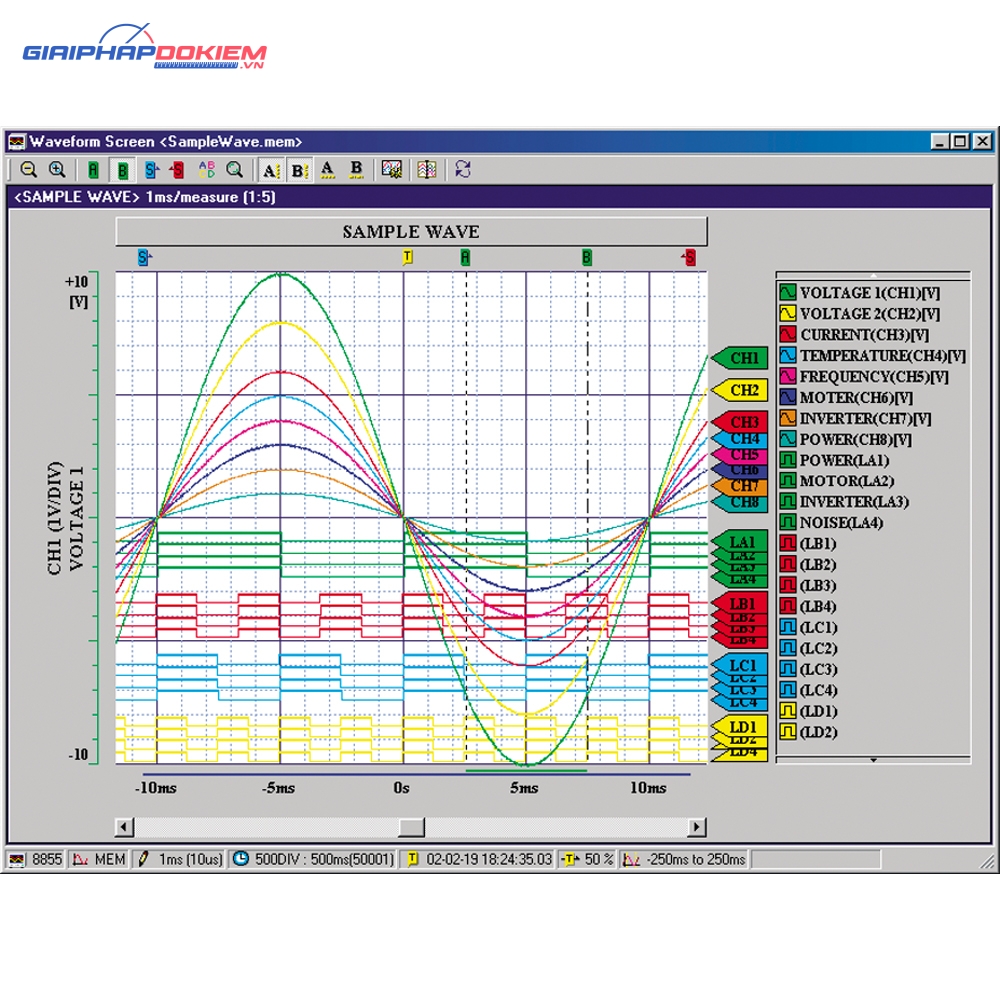Select POWER(LA1) in the legend
The image size is (1000, 1000).
pos(835,460)
